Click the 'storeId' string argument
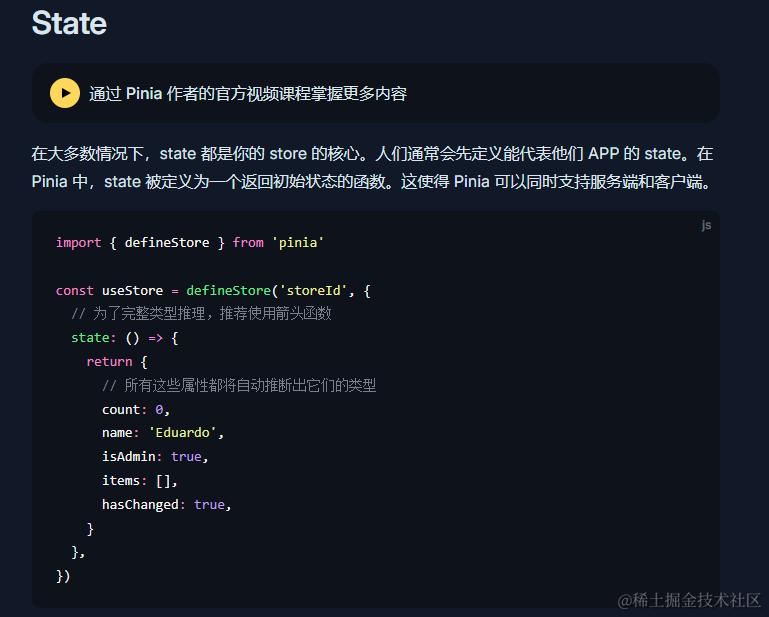Viewport: 769px width, 617px height. point(312,290)
